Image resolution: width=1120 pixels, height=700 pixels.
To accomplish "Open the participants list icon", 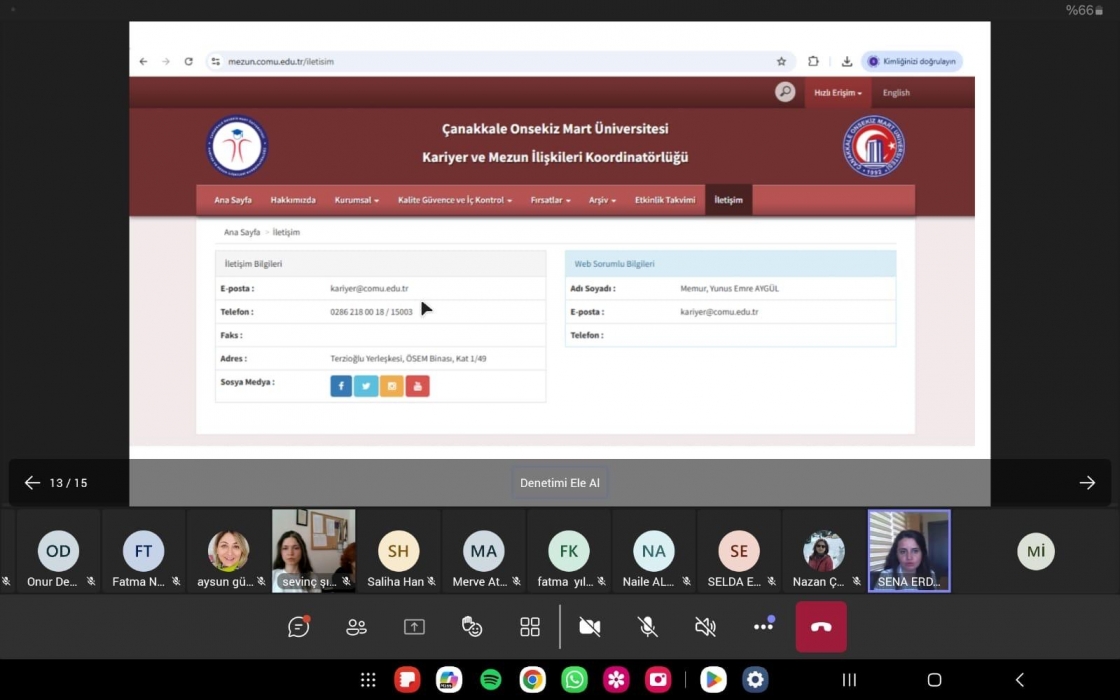I will pyautogui.click(x=356, y=626).
